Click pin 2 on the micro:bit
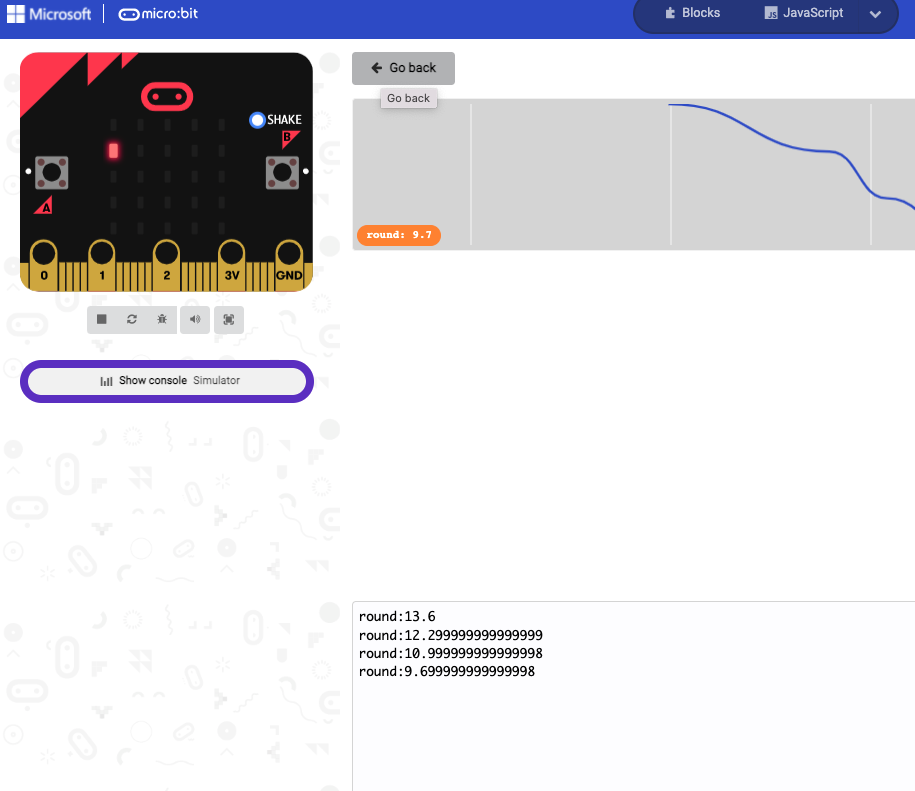This screenshot has height=791, width=915. pos(167,265)
